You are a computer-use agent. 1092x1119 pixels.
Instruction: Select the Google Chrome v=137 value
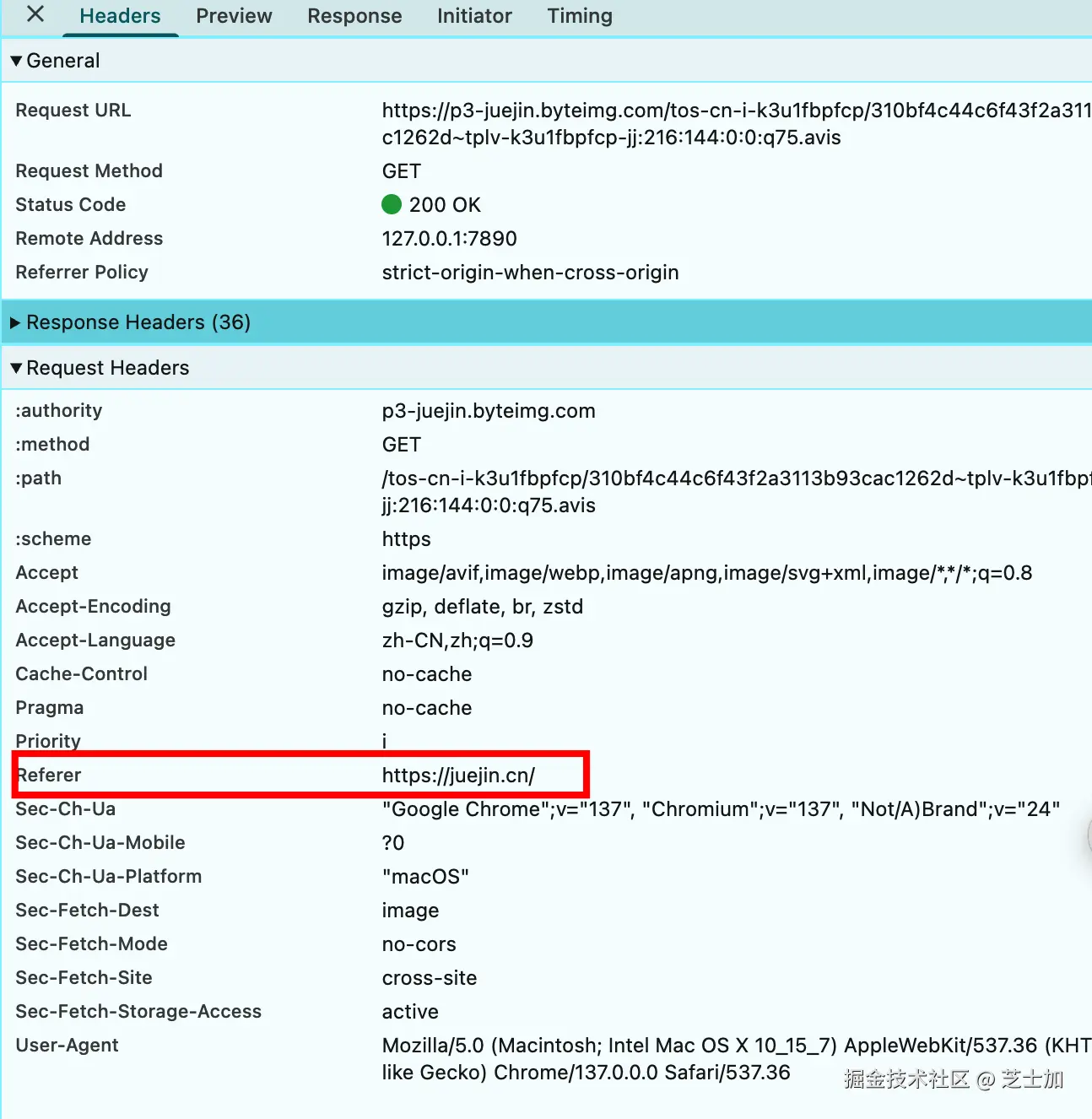click(721, 809)
